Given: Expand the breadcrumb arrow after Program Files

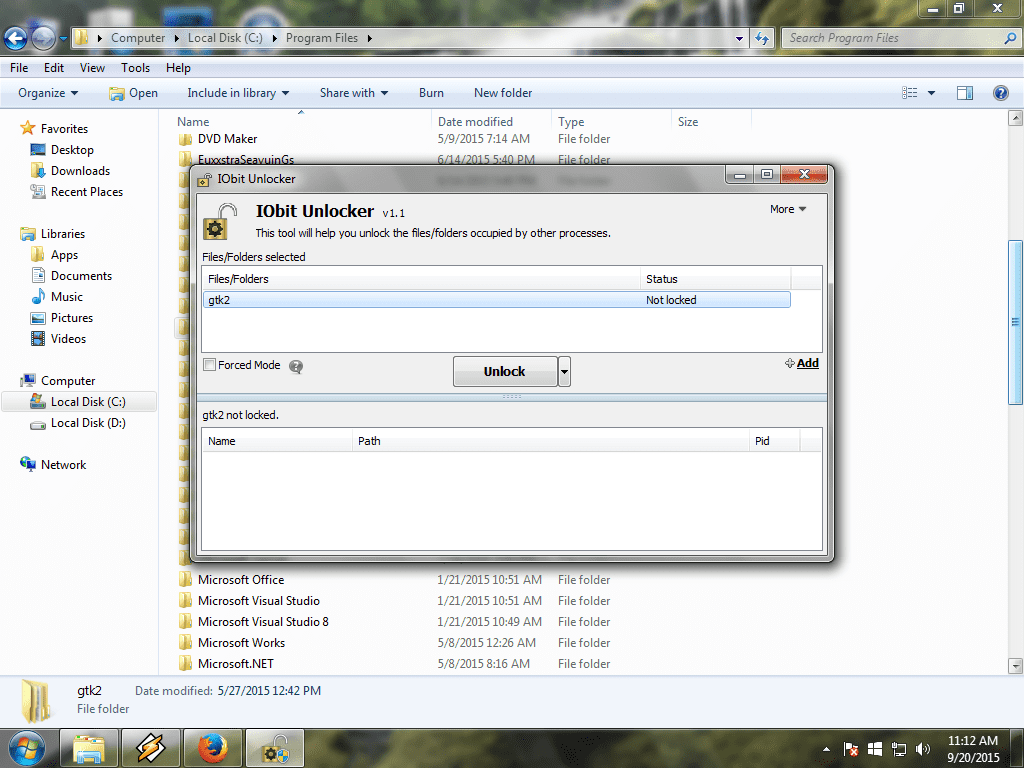Looking at the screenshot, I should [370, 38].
